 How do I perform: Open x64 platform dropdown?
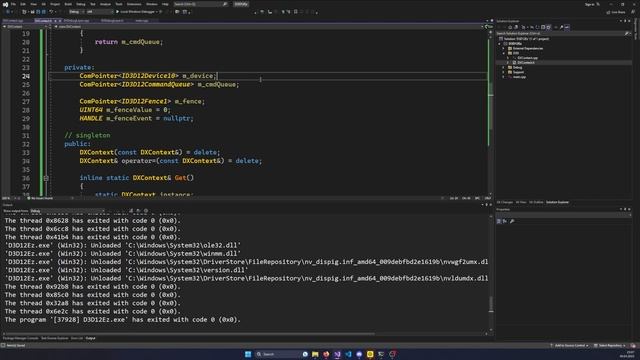[x=99, y=12]
